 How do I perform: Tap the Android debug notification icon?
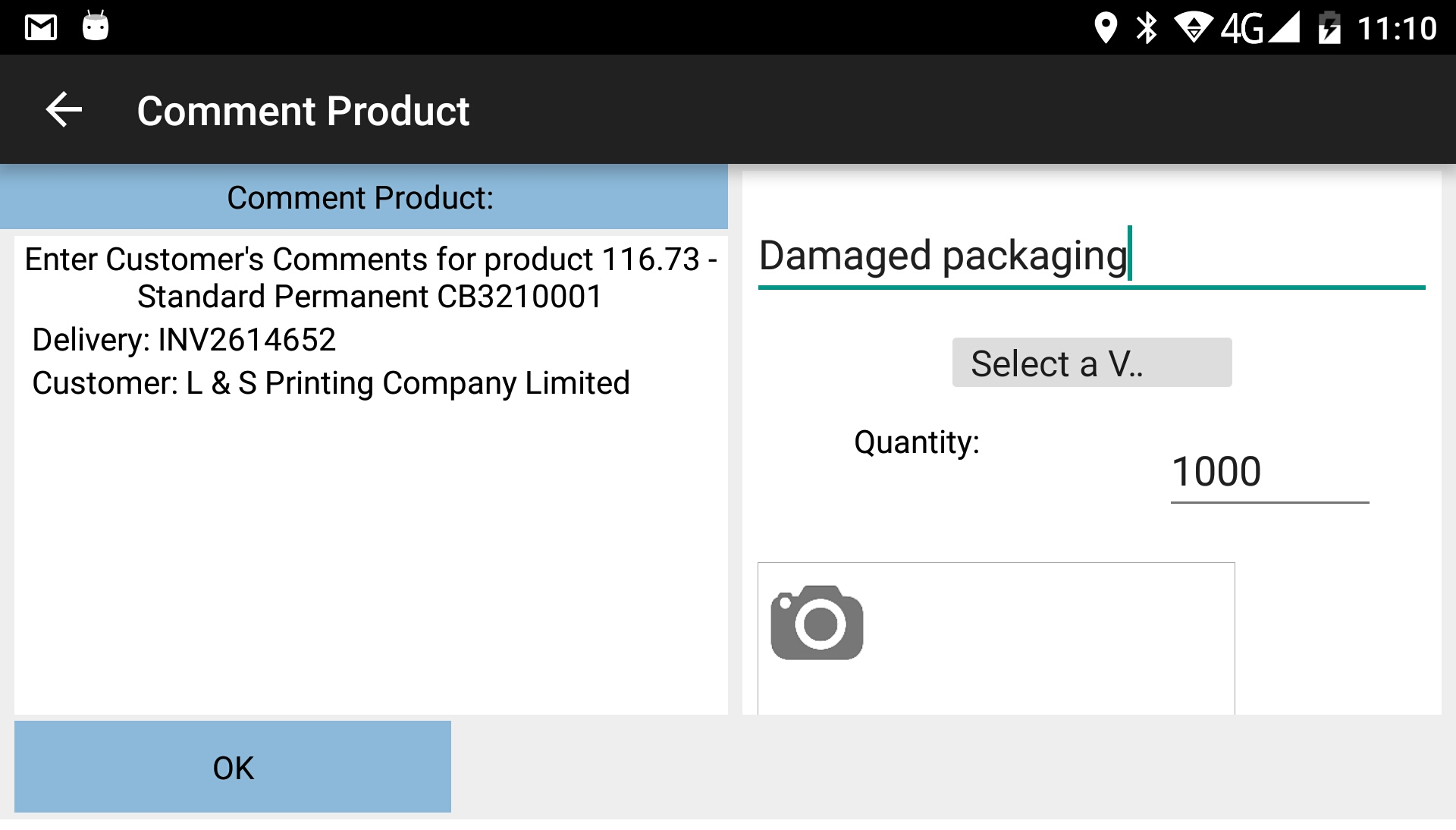[96, 26]
